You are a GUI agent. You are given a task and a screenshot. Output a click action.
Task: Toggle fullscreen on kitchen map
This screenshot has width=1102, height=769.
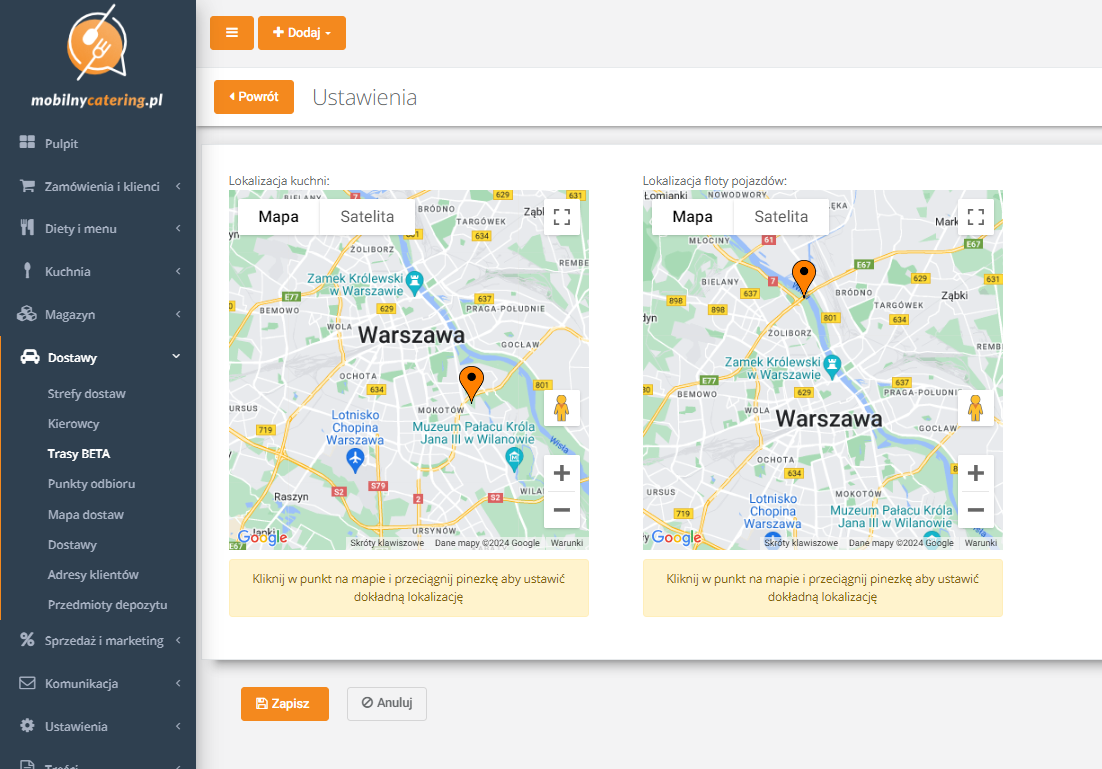click(x=562, y=217)
